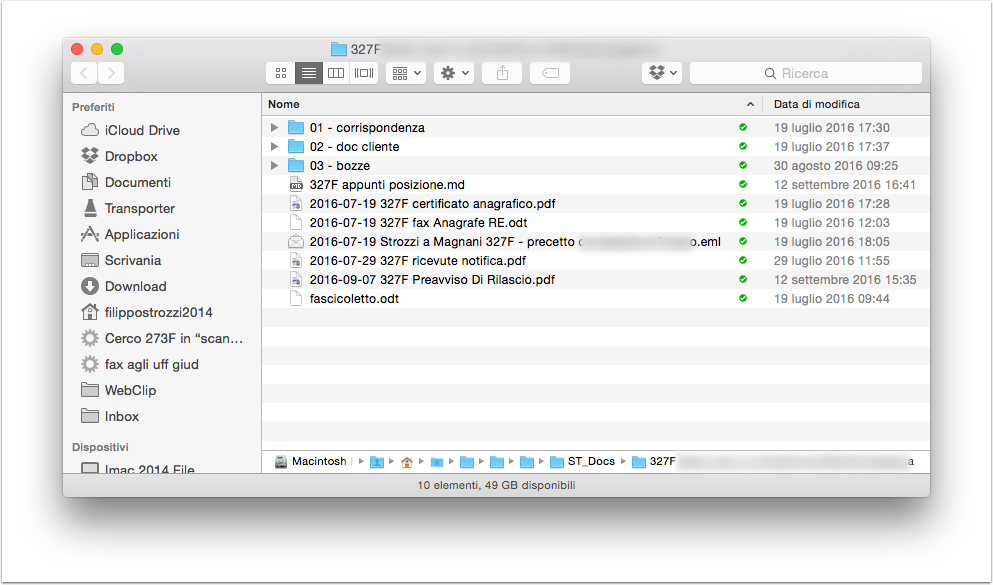
Task: Click the 327F folder icon in title bar
Action: pos(339,49)
